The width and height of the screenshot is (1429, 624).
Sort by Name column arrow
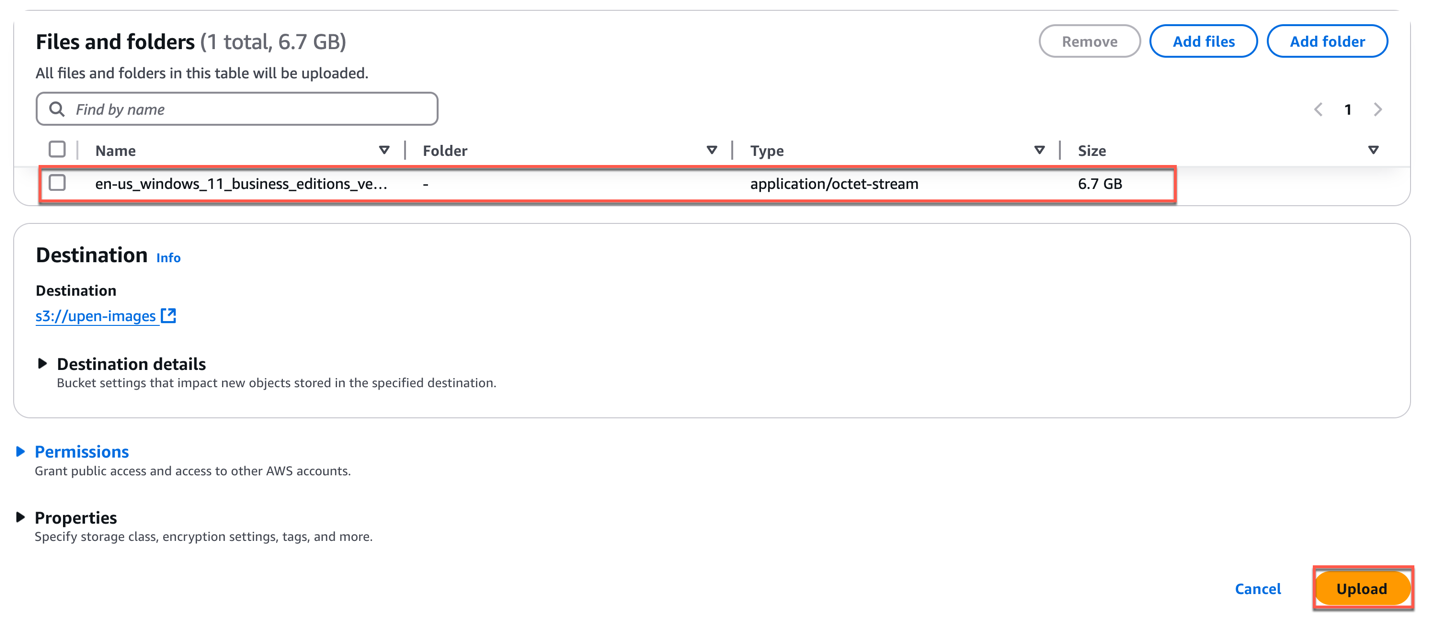(384, 150)
